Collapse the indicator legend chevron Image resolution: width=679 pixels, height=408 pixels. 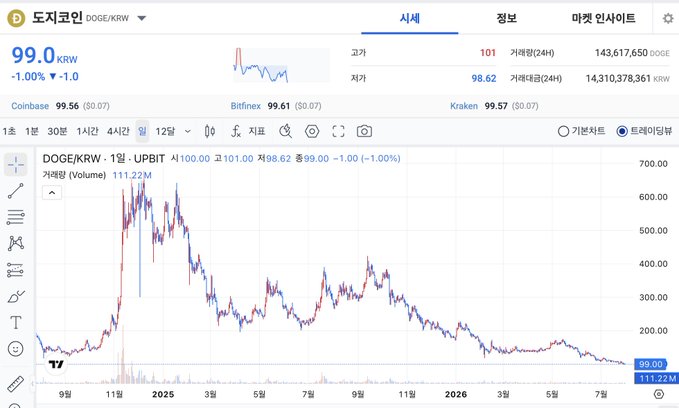52,193
